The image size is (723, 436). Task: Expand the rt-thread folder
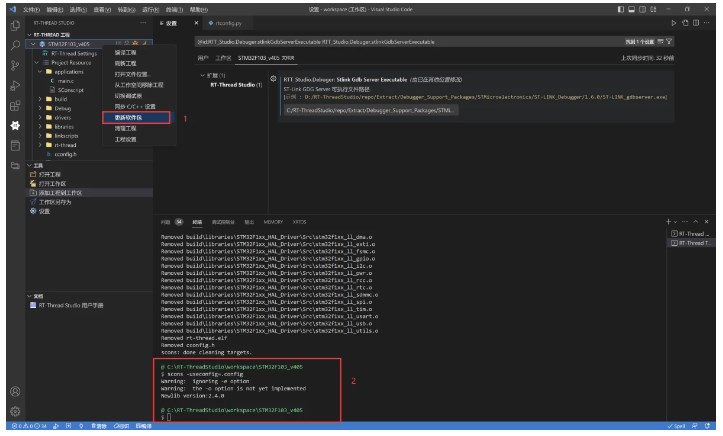click(x=40, y=145)
